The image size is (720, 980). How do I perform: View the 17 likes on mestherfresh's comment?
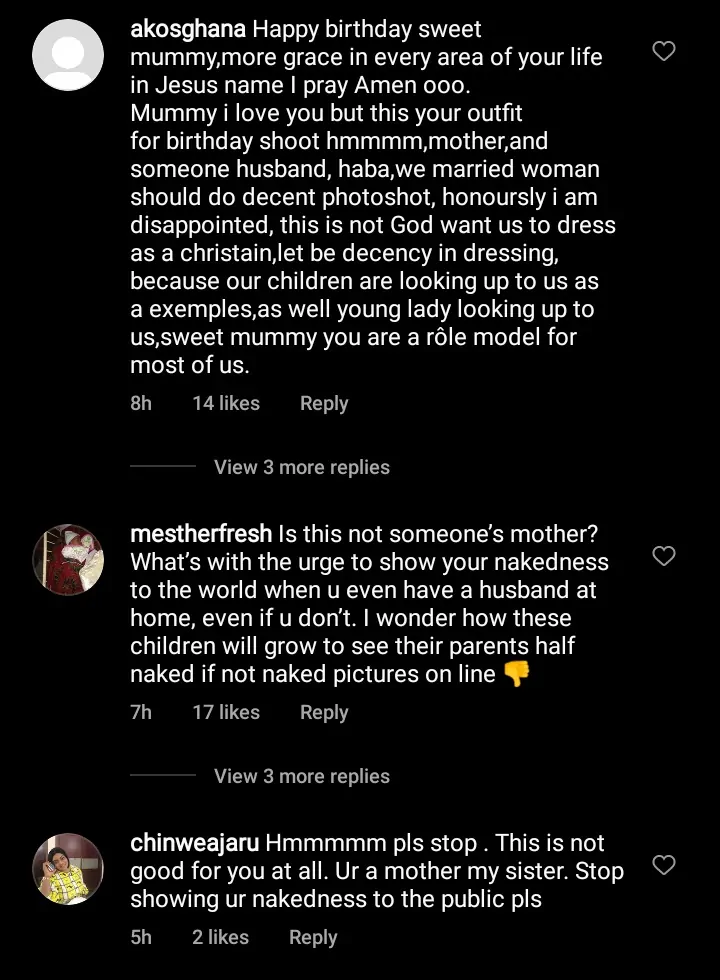pyautogui.click(x=226, y=712)
